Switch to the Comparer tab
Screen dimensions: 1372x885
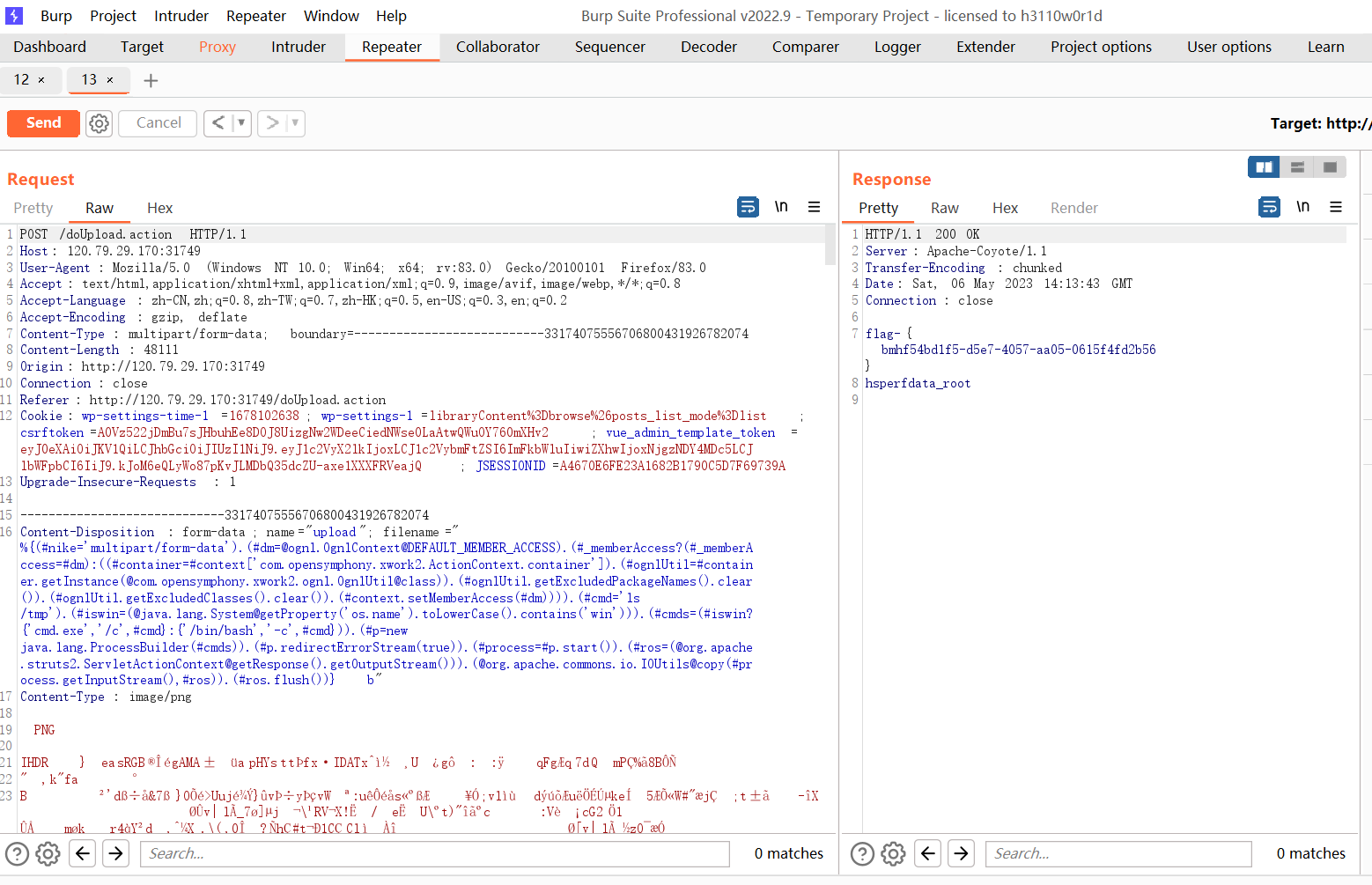(806, 47)
